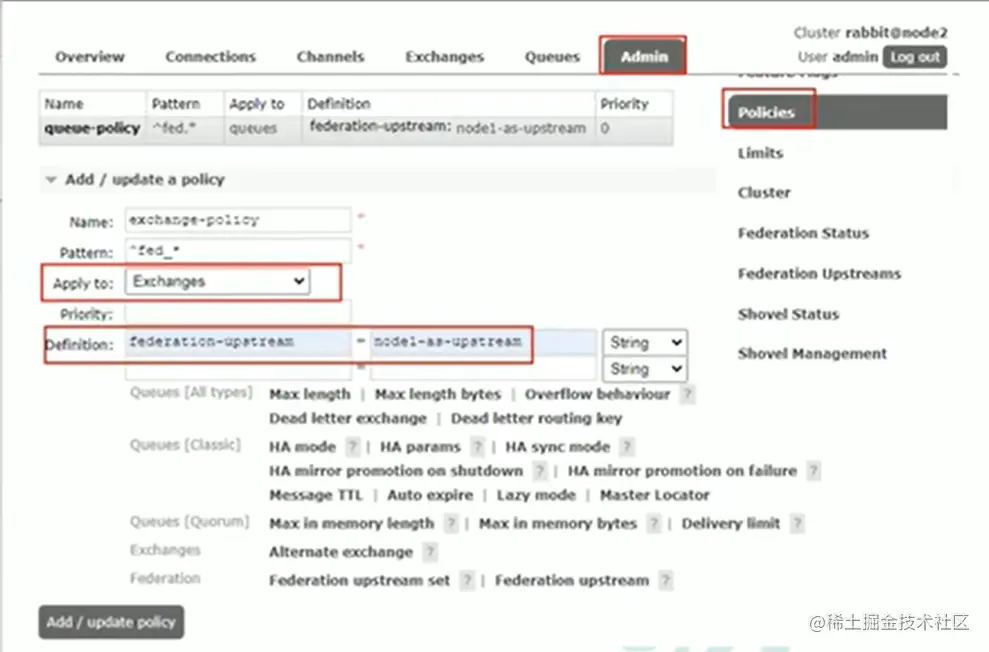This screenshot has width=989, height=652.
Task: Open help icon for Federation upstream set
Action: (467, 580)
